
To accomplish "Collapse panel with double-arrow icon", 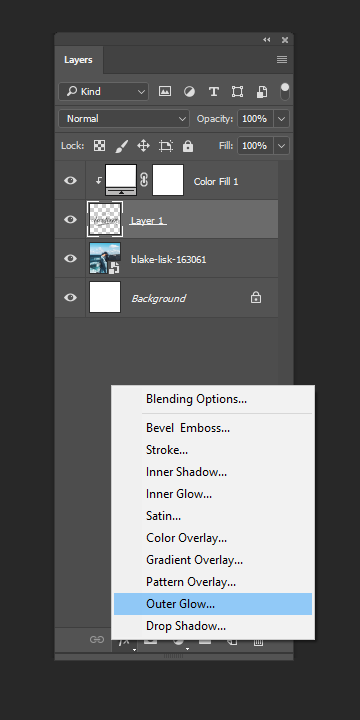I will pyautogui.click(x=267, y=40).
